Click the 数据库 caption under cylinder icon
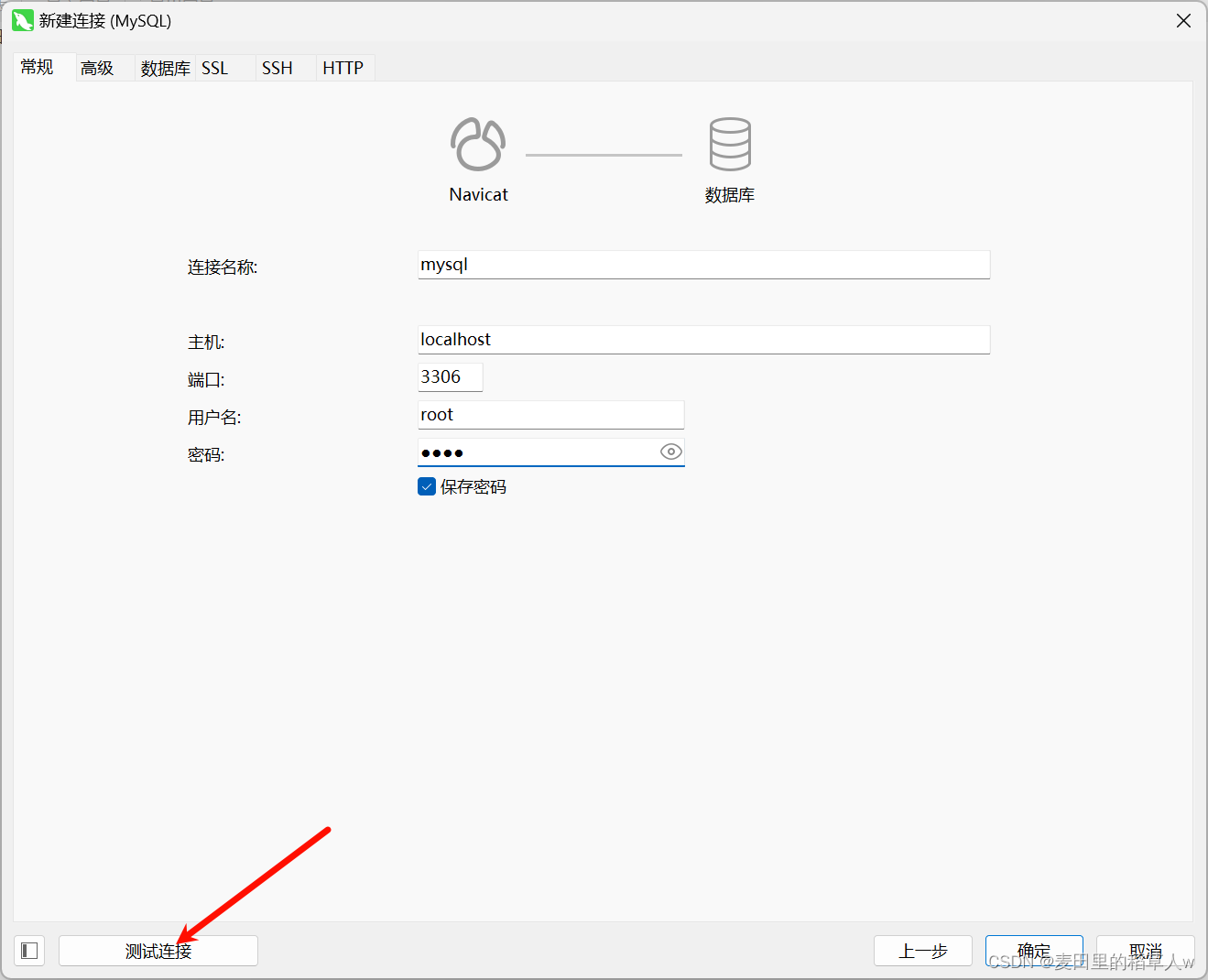The height and width of the screenshot is (980, 1208). coord(730,195)
